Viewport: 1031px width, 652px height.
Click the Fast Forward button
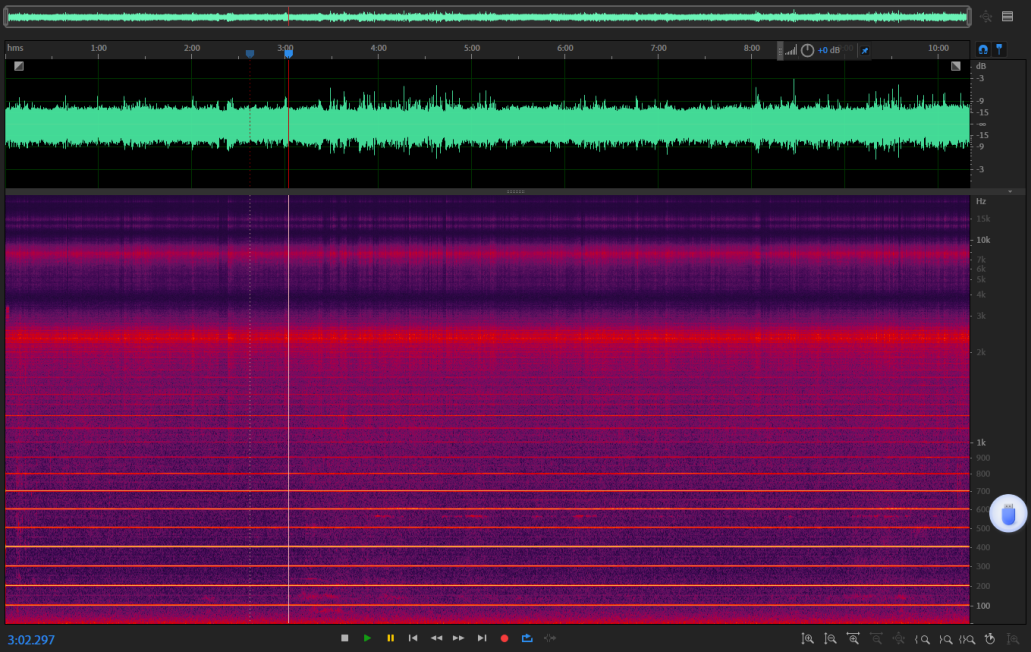pos(459,638)
